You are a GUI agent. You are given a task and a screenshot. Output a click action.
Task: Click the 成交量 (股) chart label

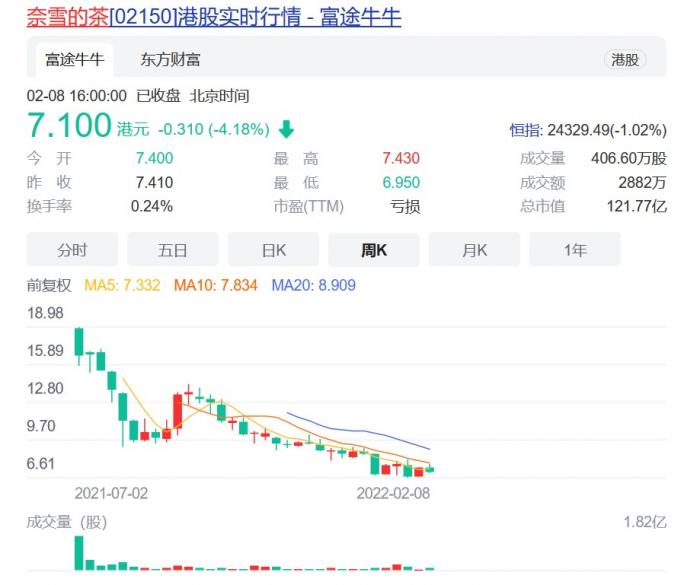tap(67, 522)
